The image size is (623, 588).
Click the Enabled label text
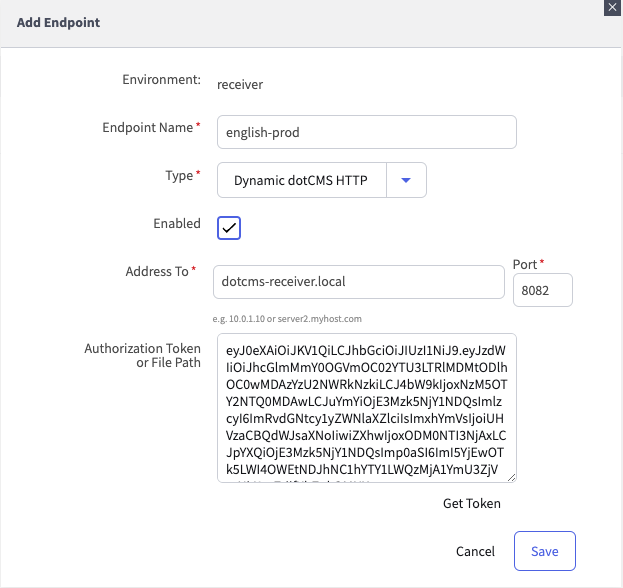[177, 224]
